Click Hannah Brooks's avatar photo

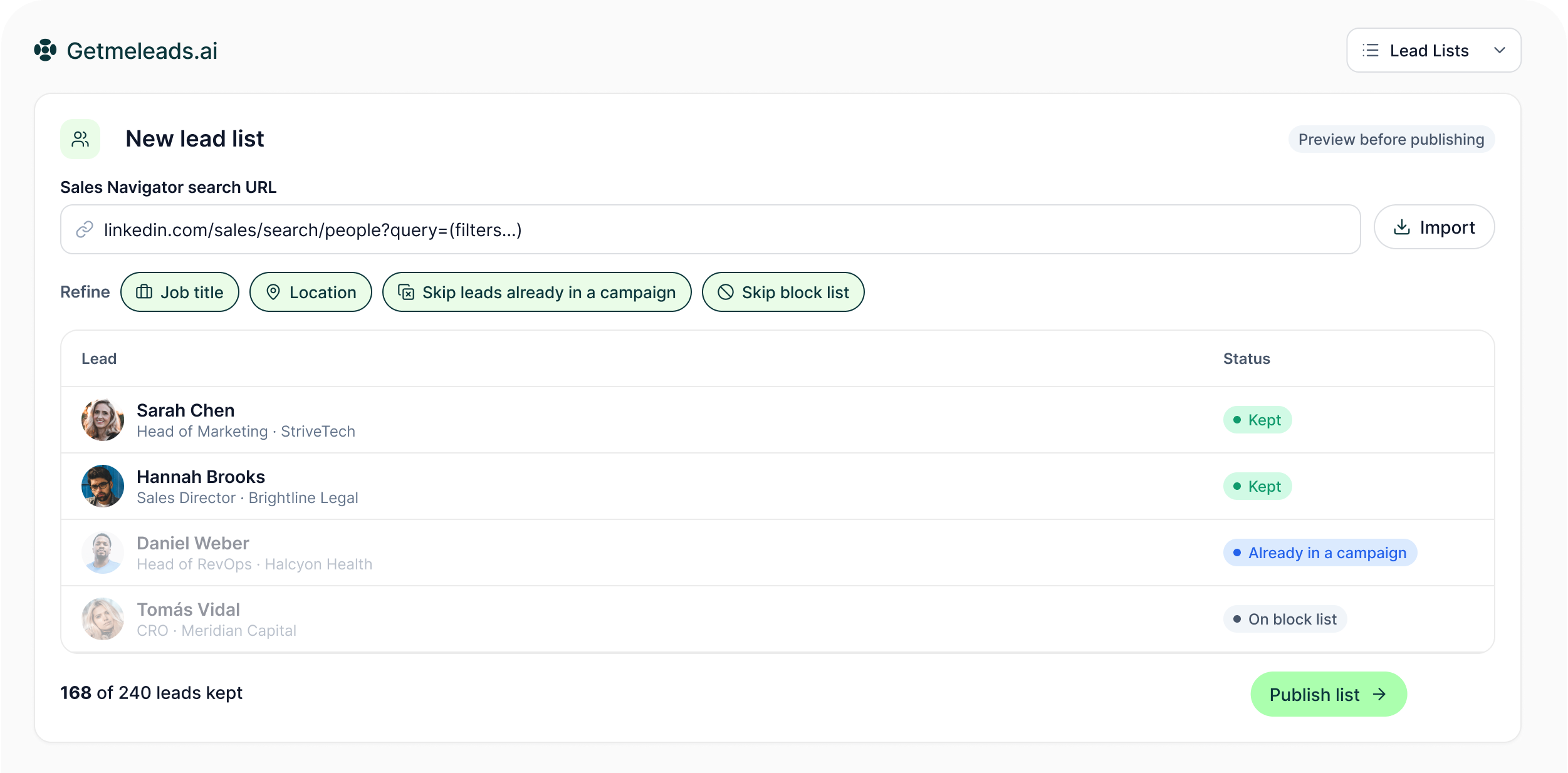pyautogui.click(x=103, y=486)
